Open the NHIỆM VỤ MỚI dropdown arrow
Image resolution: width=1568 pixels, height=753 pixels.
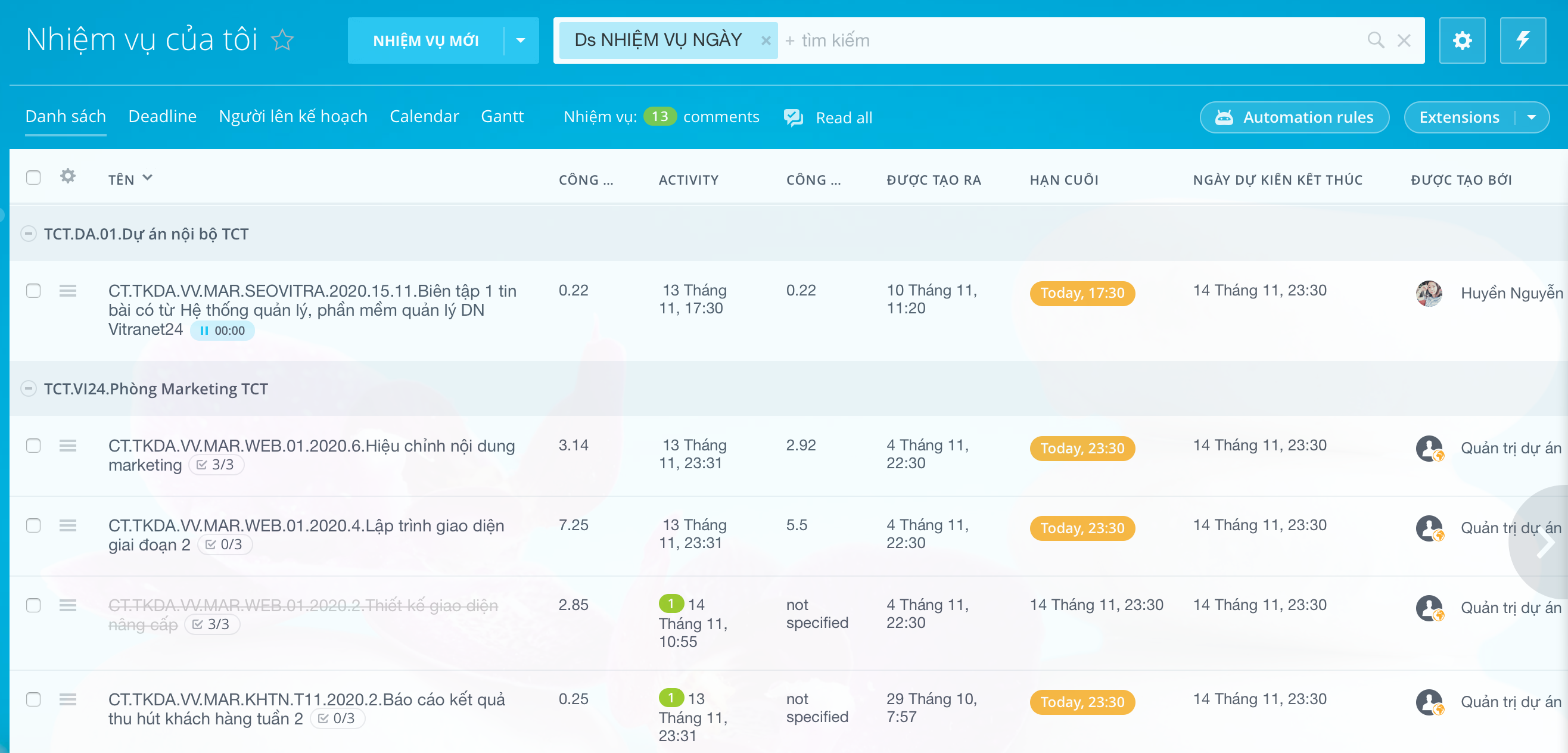click(521, 41)
